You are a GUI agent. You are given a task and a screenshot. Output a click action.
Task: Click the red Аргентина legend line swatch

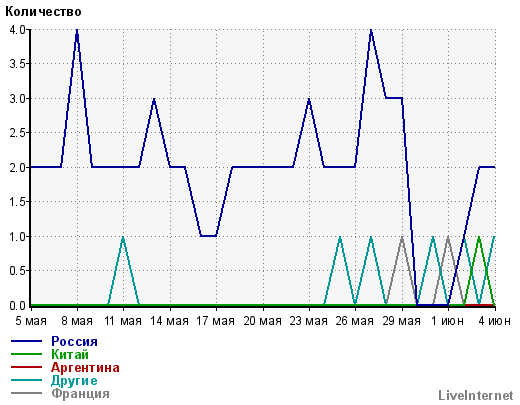pyautogui.click(x=26, y=367)
